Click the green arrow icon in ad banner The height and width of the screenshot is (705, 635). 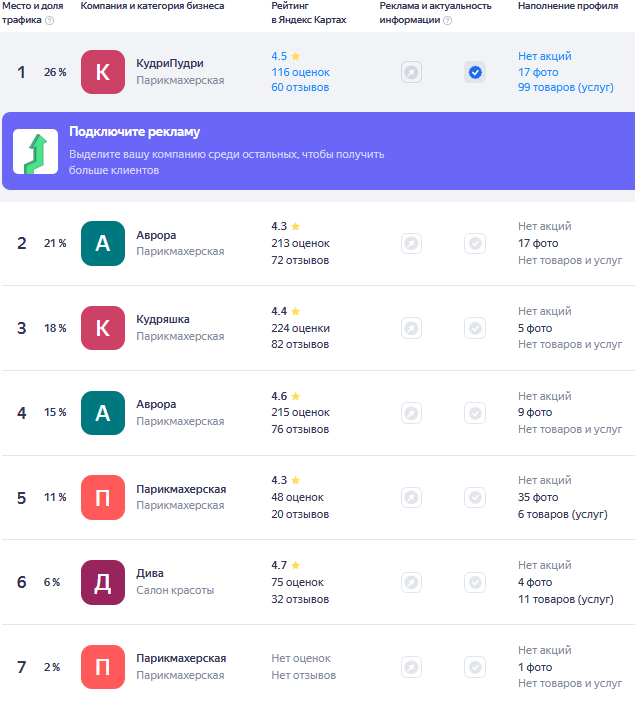tap(36, 152)
